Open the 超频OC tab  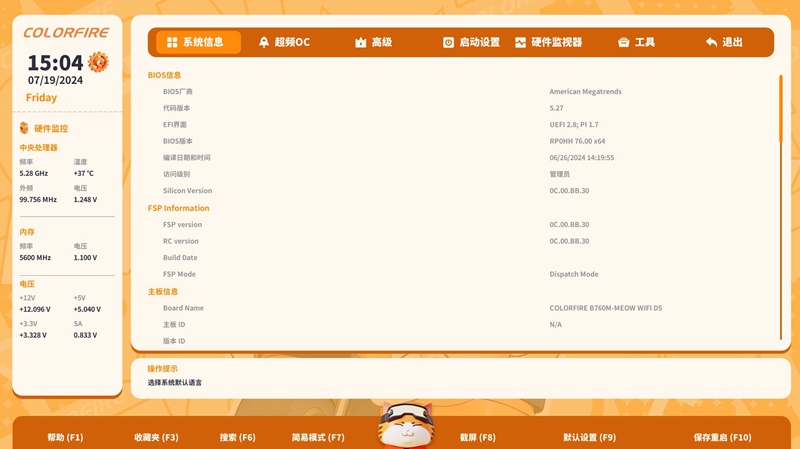click(x=292, y=43)
